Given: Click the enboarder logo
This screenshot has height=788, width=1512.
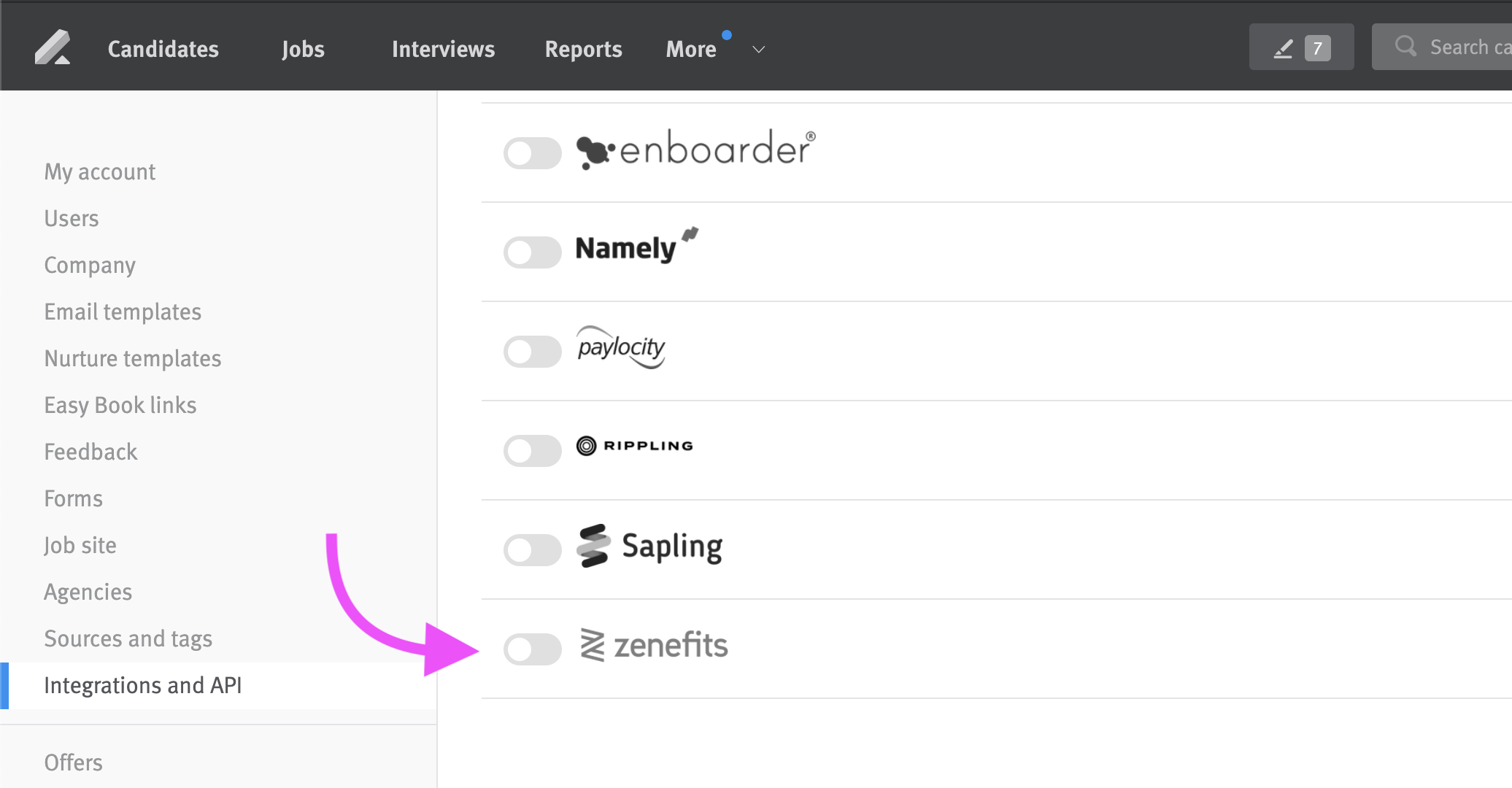Looking at the screenshot, I should [x=696, y=150].
